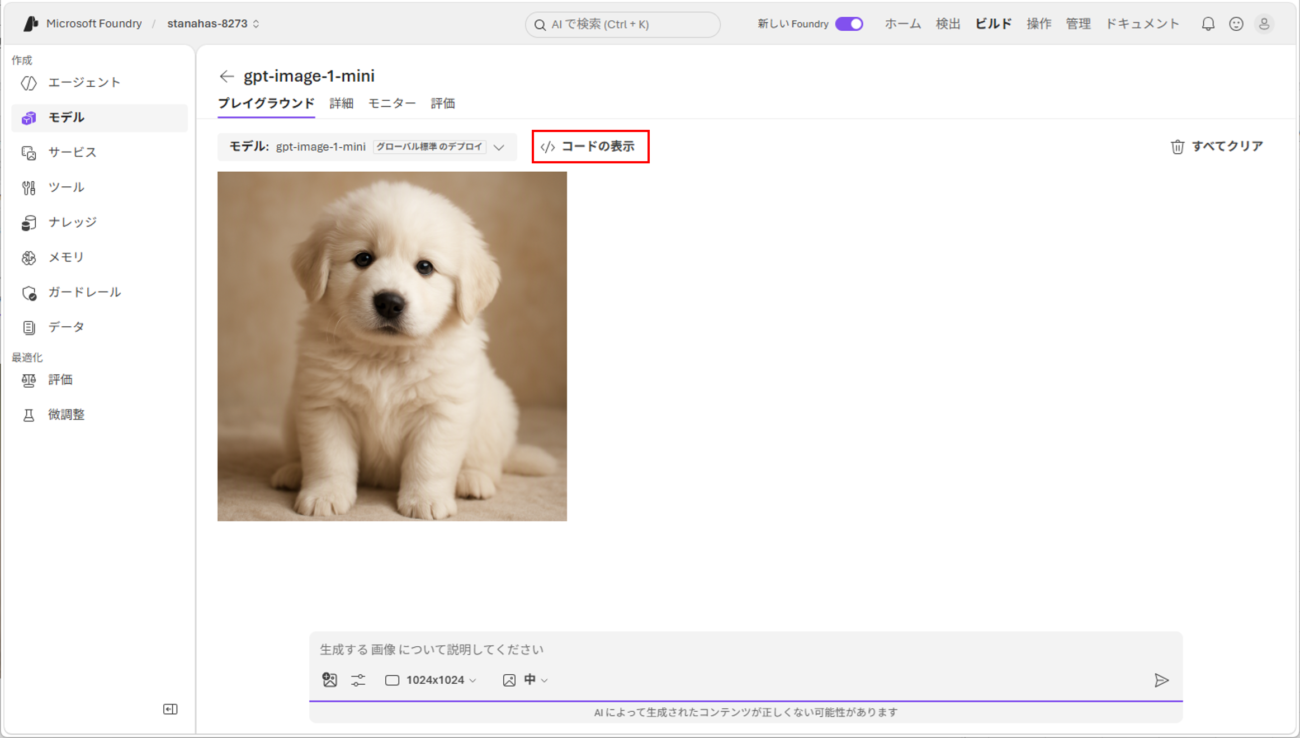Viewport: 1300px width, 738px height.
Task: Go back with the left arrow icon
Action: click(x=227, y=76)
